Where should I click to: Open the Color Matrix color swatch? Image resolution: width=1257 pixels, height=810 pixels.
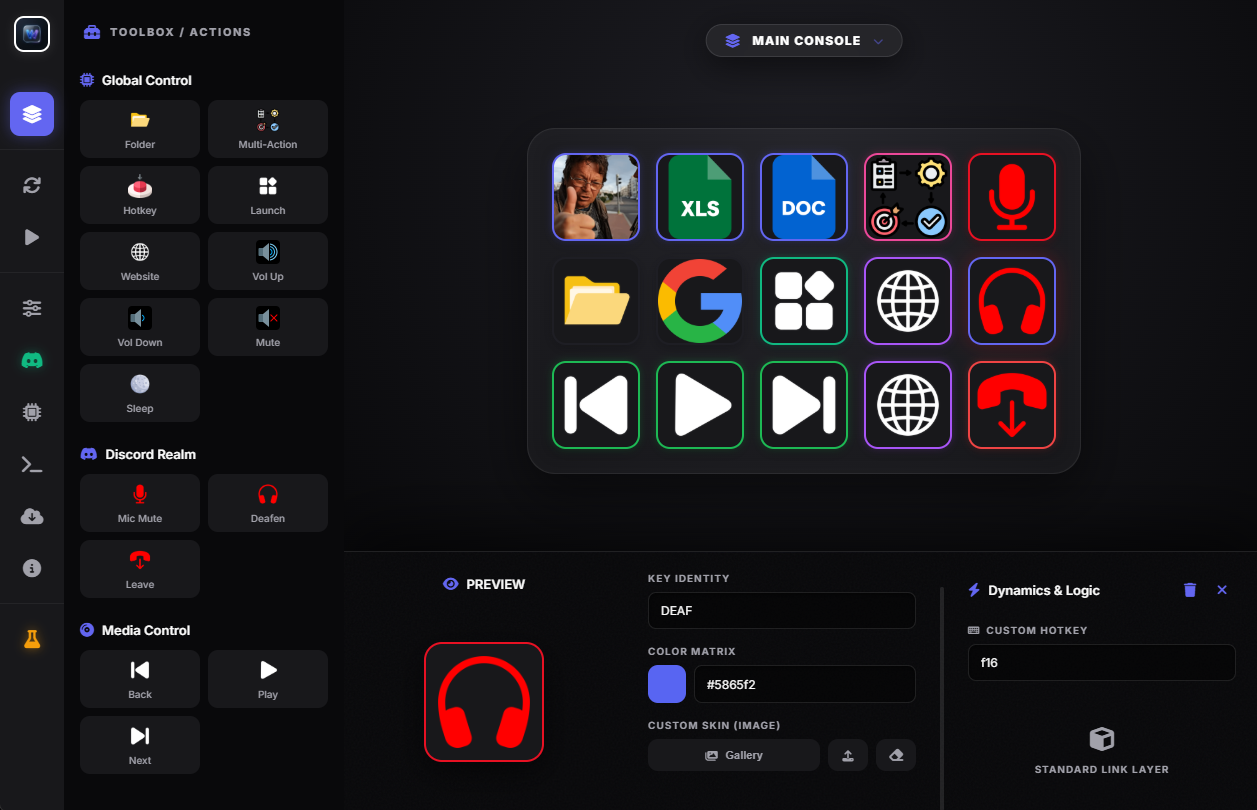point(667,684)
